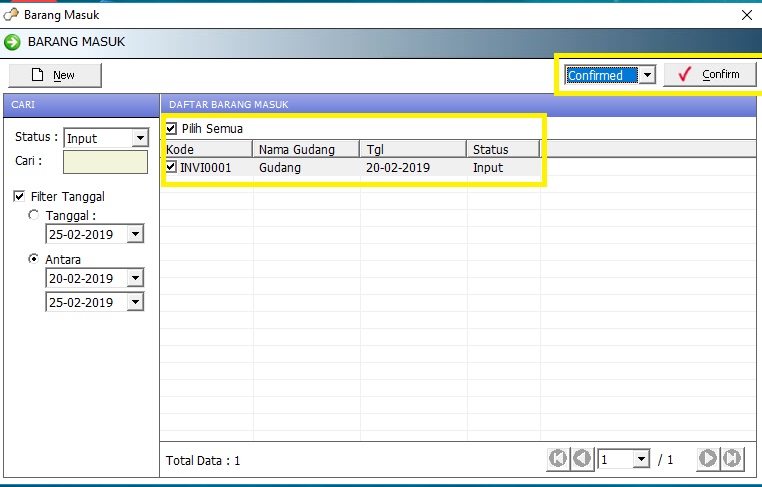Toggle the INVI0001 row checkbox
This screenshot has height=487, width=762.
tap(172, 168)
